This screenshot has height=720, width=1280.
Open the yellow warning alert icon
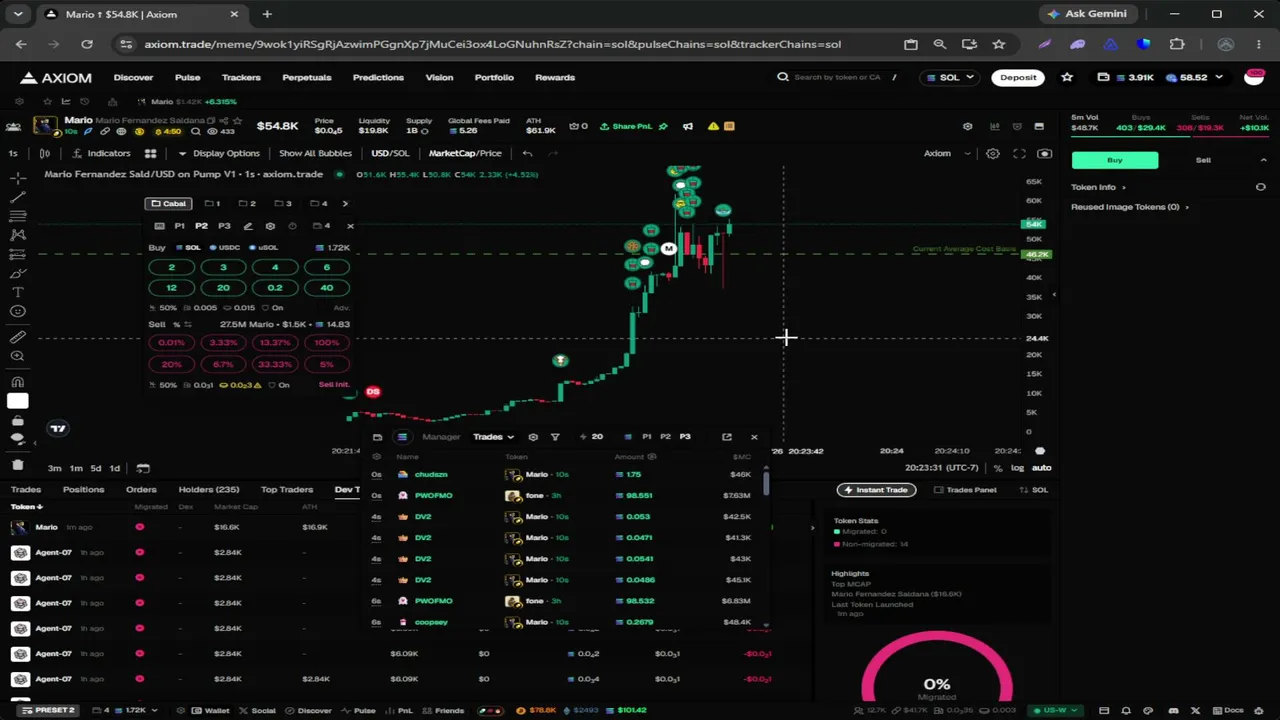(713, 126)
